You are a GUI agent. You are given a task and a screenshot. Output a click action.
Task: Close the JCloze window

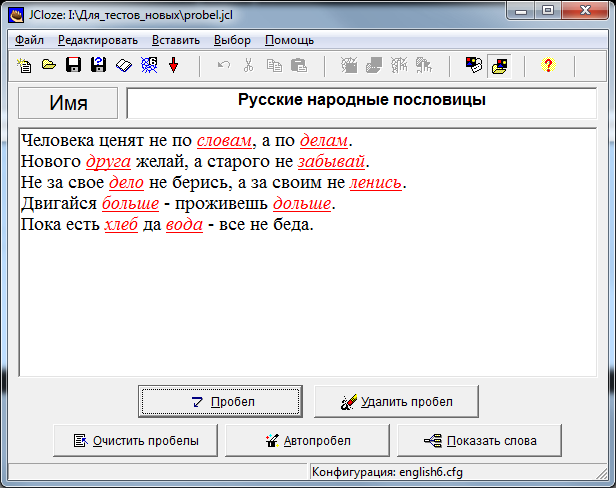coord(585,11)
